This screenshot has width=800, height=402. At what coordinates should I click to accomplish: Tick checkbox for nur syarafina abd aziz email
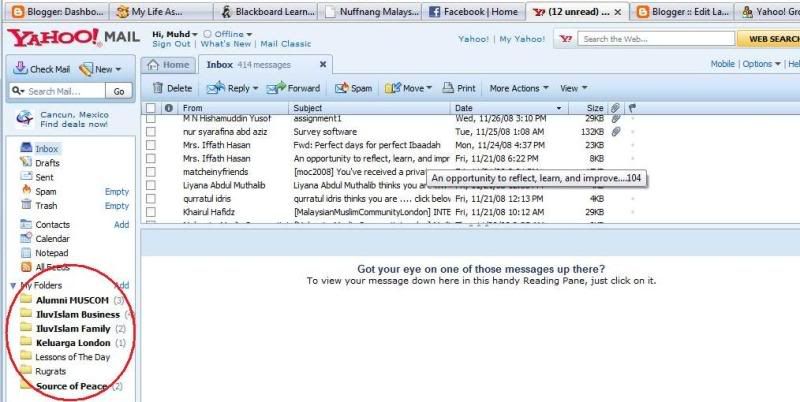point(151,132)
